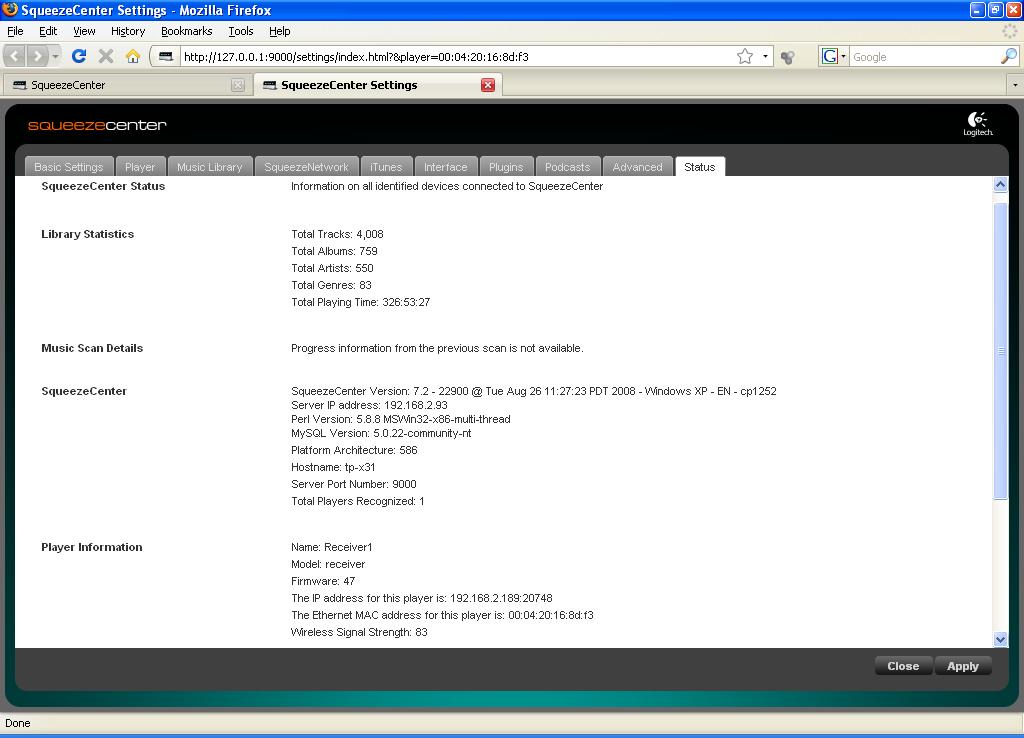
Task: Click the browser Back arrow button
Action: (16, 57)
